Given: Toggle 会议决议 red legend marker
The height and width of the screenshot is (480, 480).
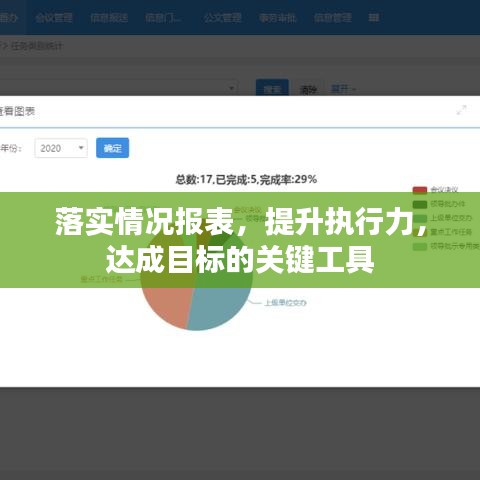Looking at the screenshot, I should (x=420, y=190).
